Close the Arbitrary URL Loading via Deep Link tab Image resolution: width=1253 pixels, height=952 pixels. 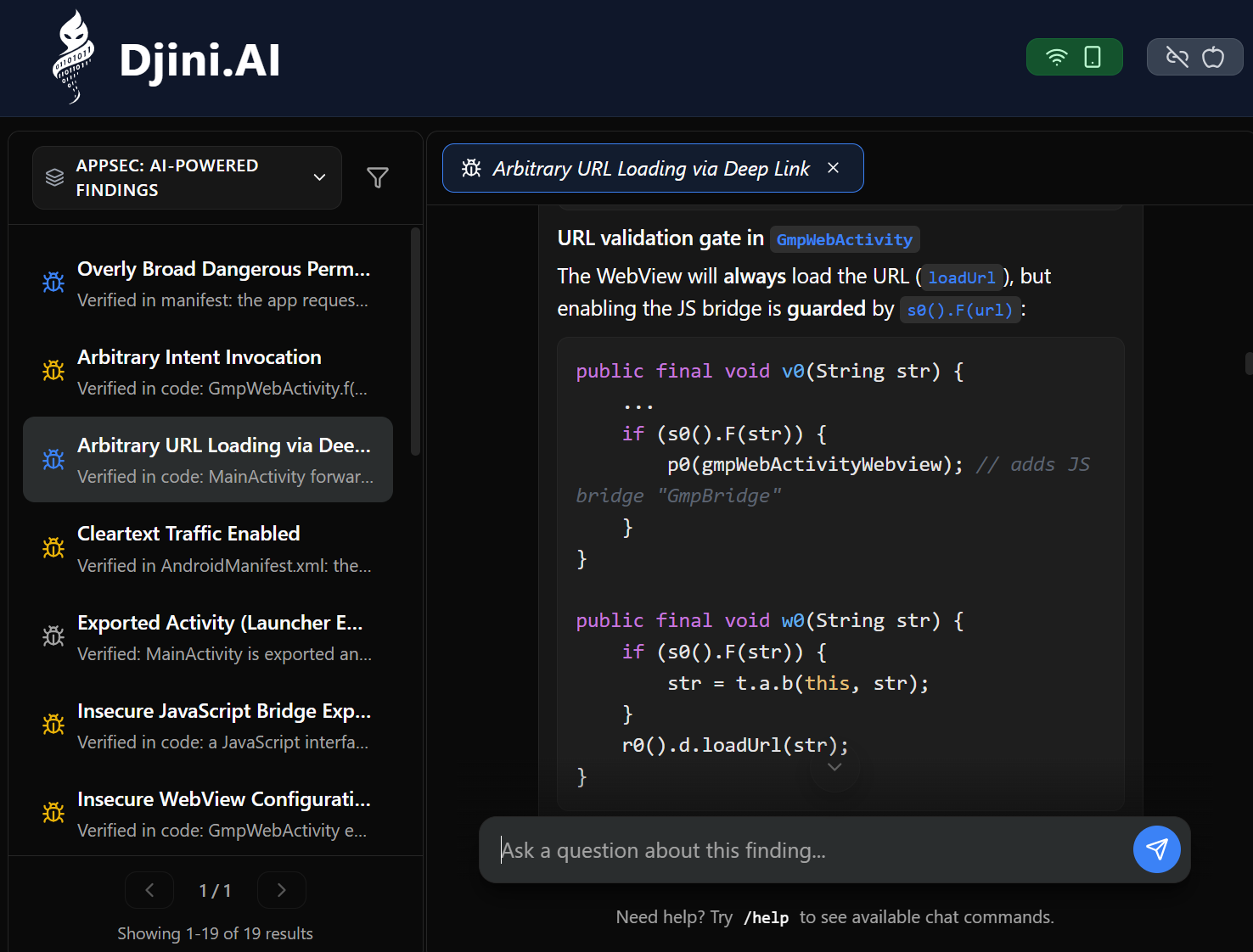834,168
